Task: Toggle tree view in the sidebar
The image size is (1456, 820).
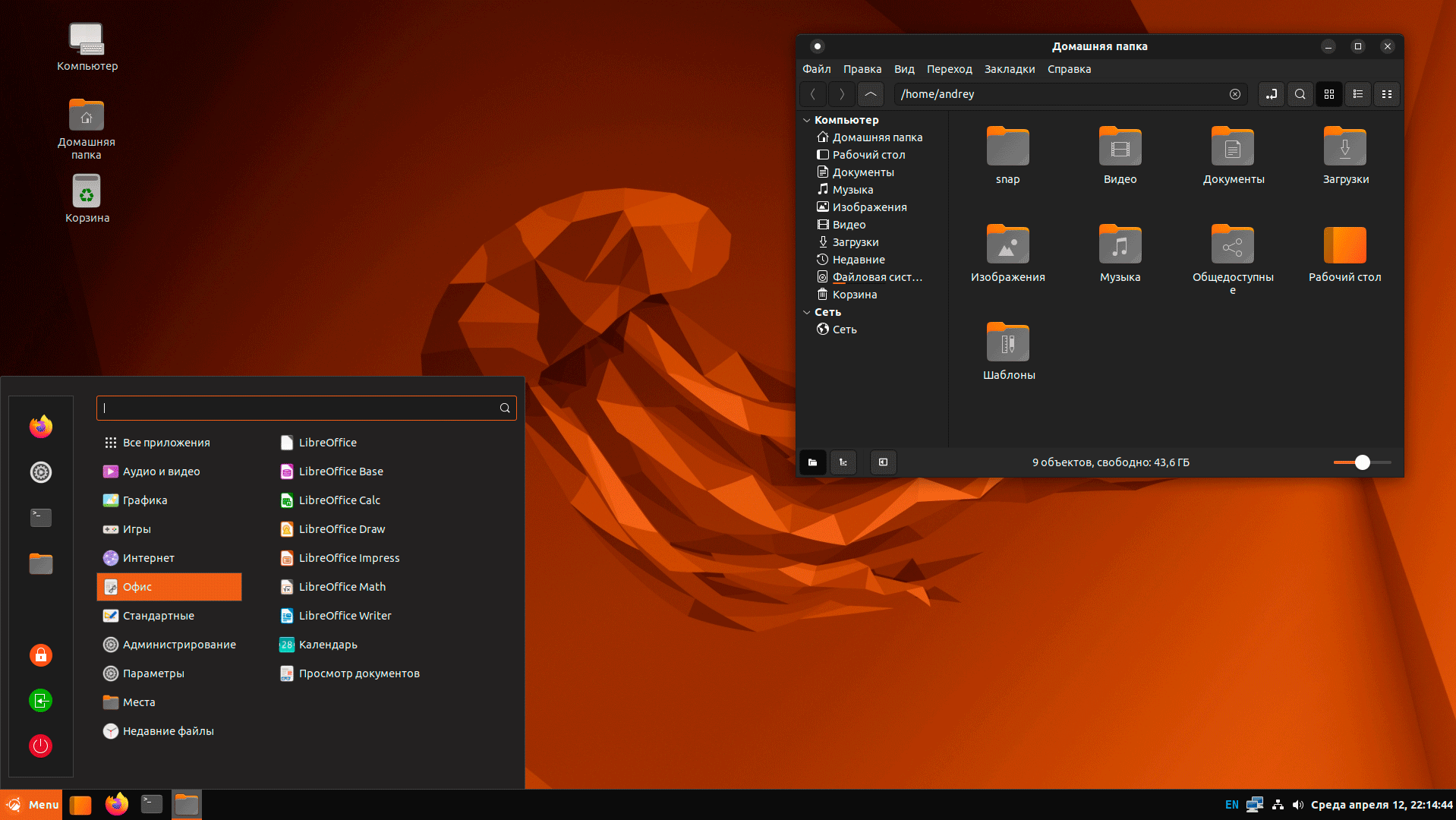Action: tap(843, 462)
